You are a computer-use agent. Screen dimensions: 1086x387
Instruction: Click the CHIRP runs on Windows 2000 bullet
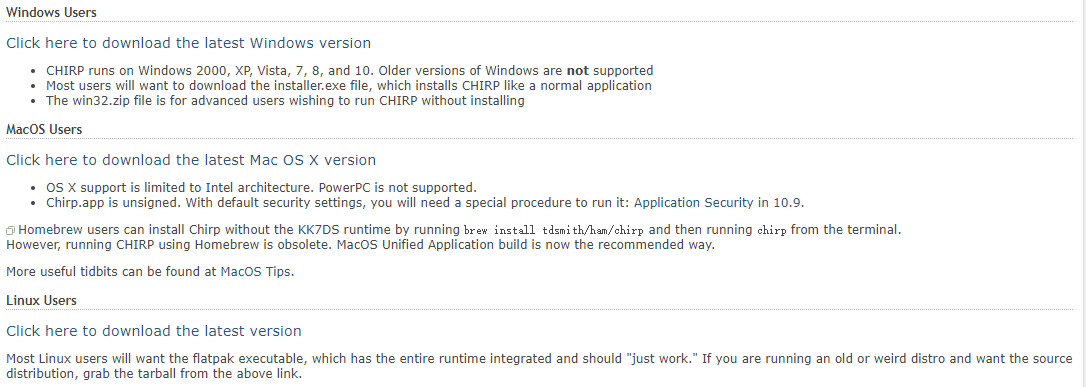(350, 71)
